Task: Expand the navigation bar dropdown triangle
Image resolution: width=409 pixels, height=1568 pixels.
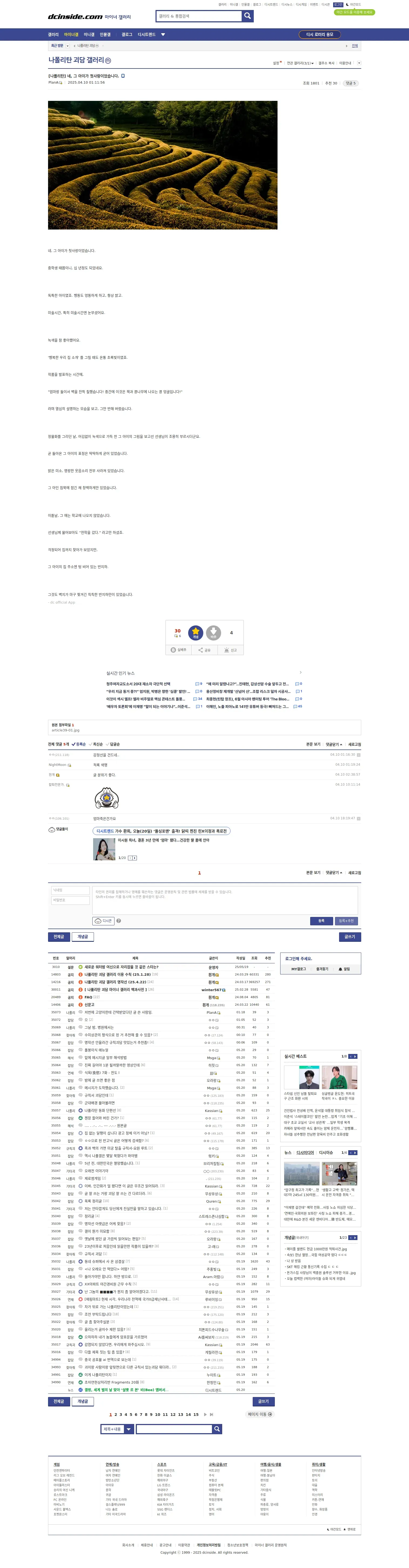Action: (163, 35)
